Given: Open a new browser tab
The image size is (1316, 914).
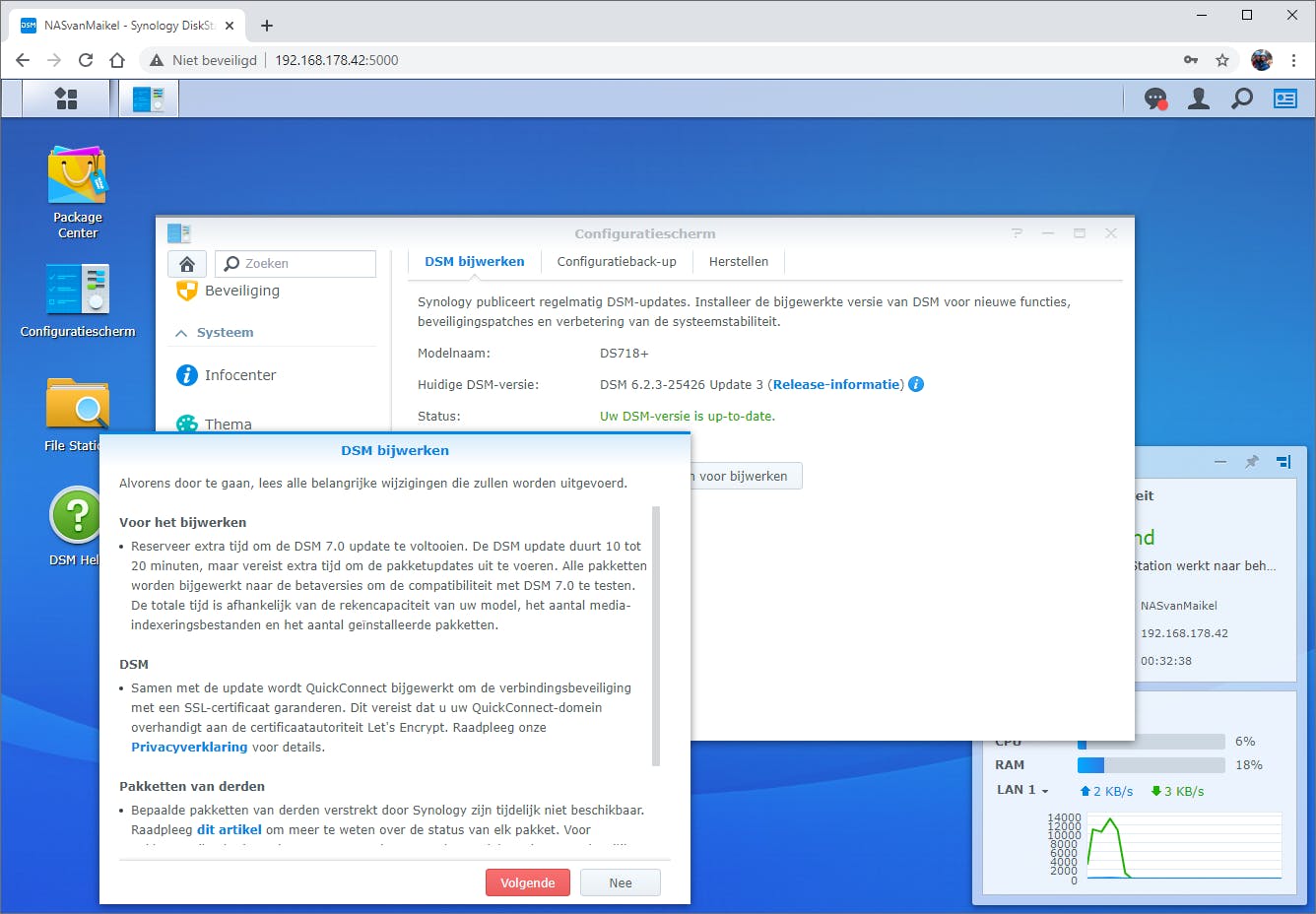Looking at the screenshot, I should point(267,26).
